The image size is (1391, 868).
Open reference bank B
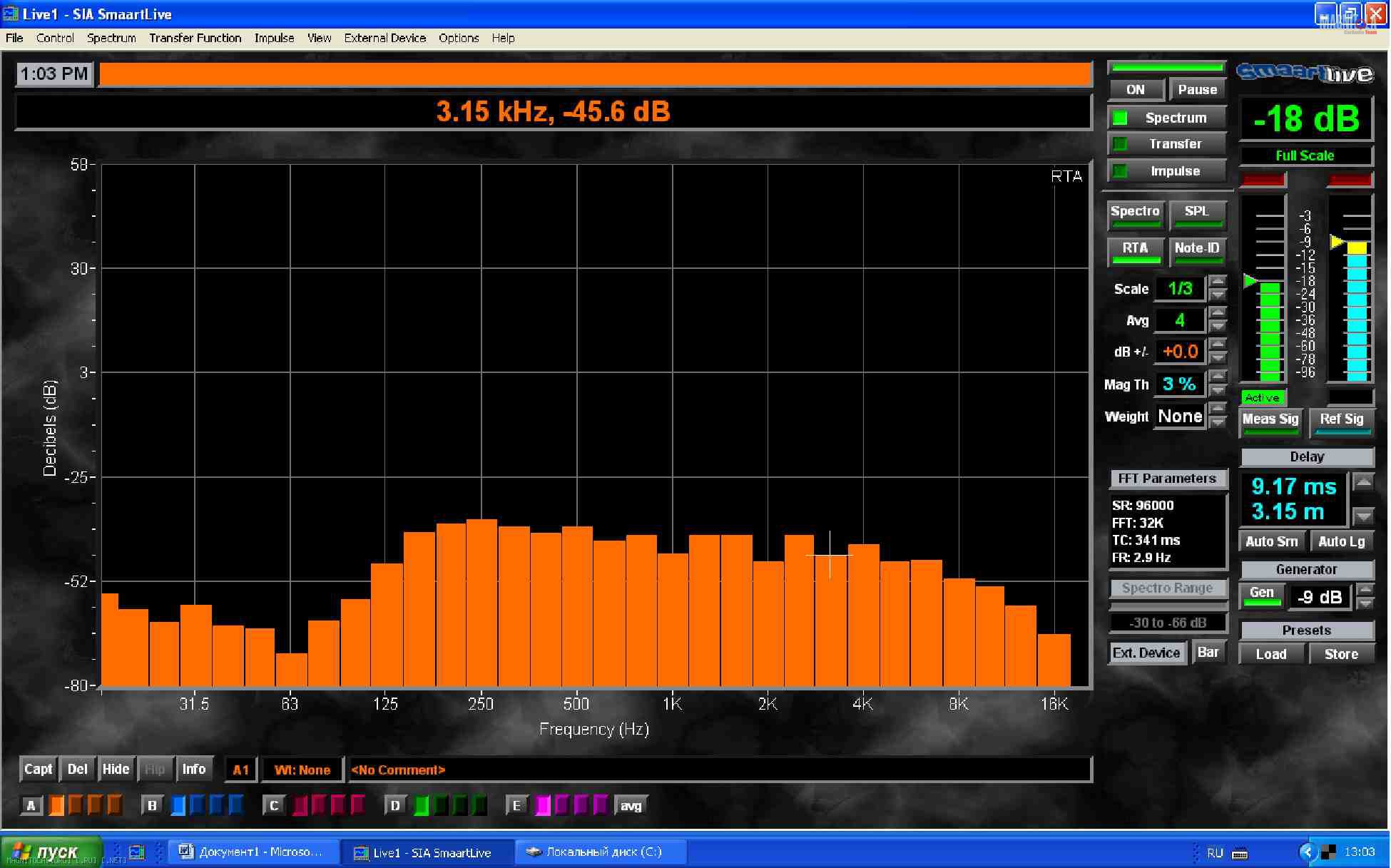[x=152, y=806]
